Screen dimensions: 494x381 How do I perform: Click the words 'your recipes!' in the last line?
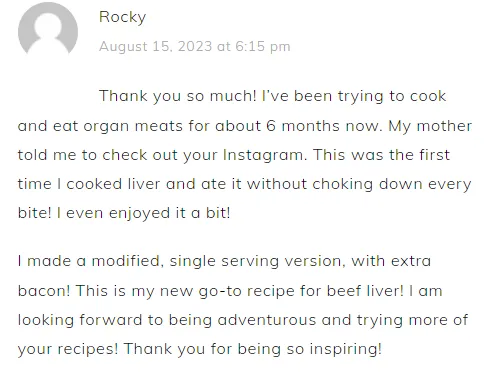pos(68,349)
